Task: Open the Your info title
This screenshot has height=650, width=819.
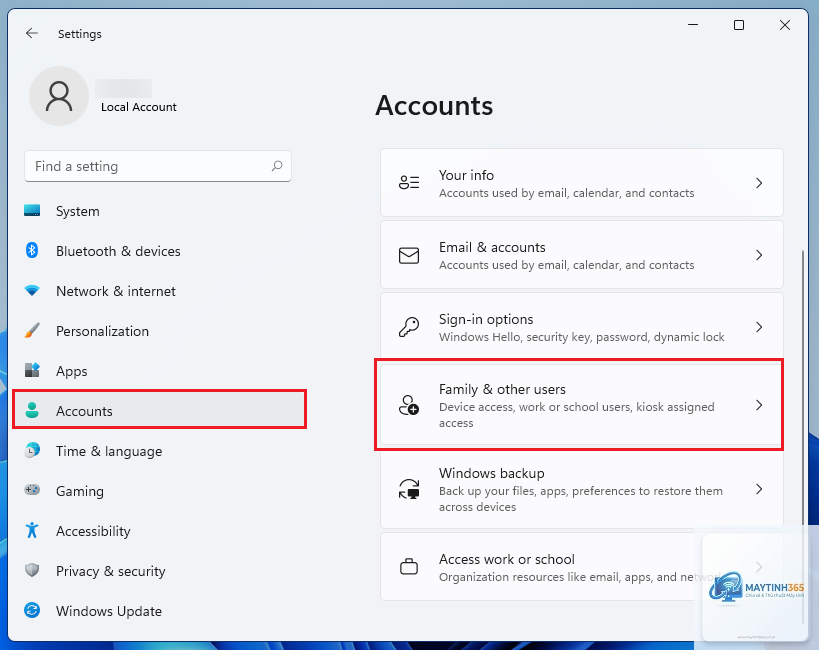Action: (466, 175)
